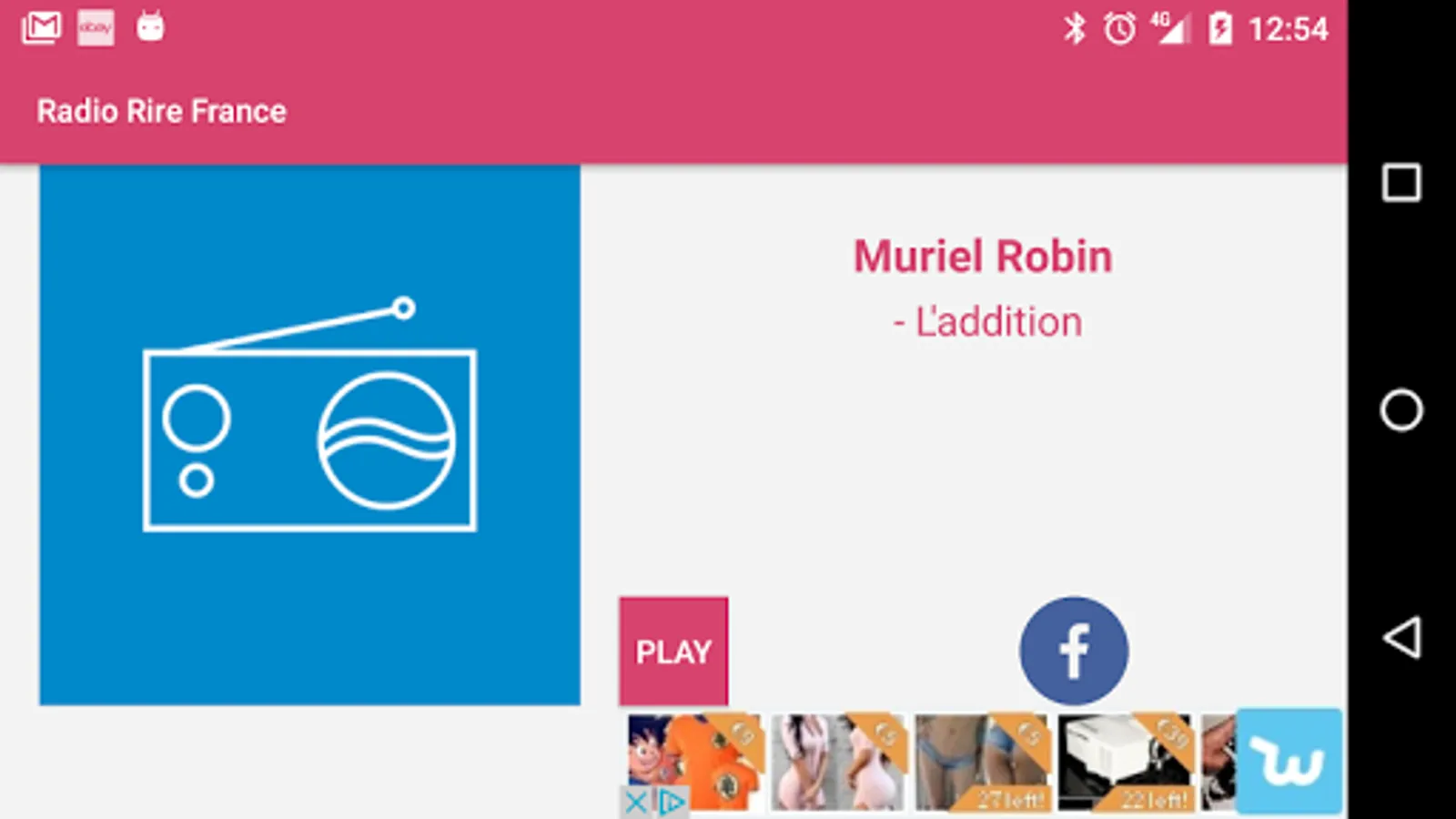Tap the eBay notification icon

point(96,28)
